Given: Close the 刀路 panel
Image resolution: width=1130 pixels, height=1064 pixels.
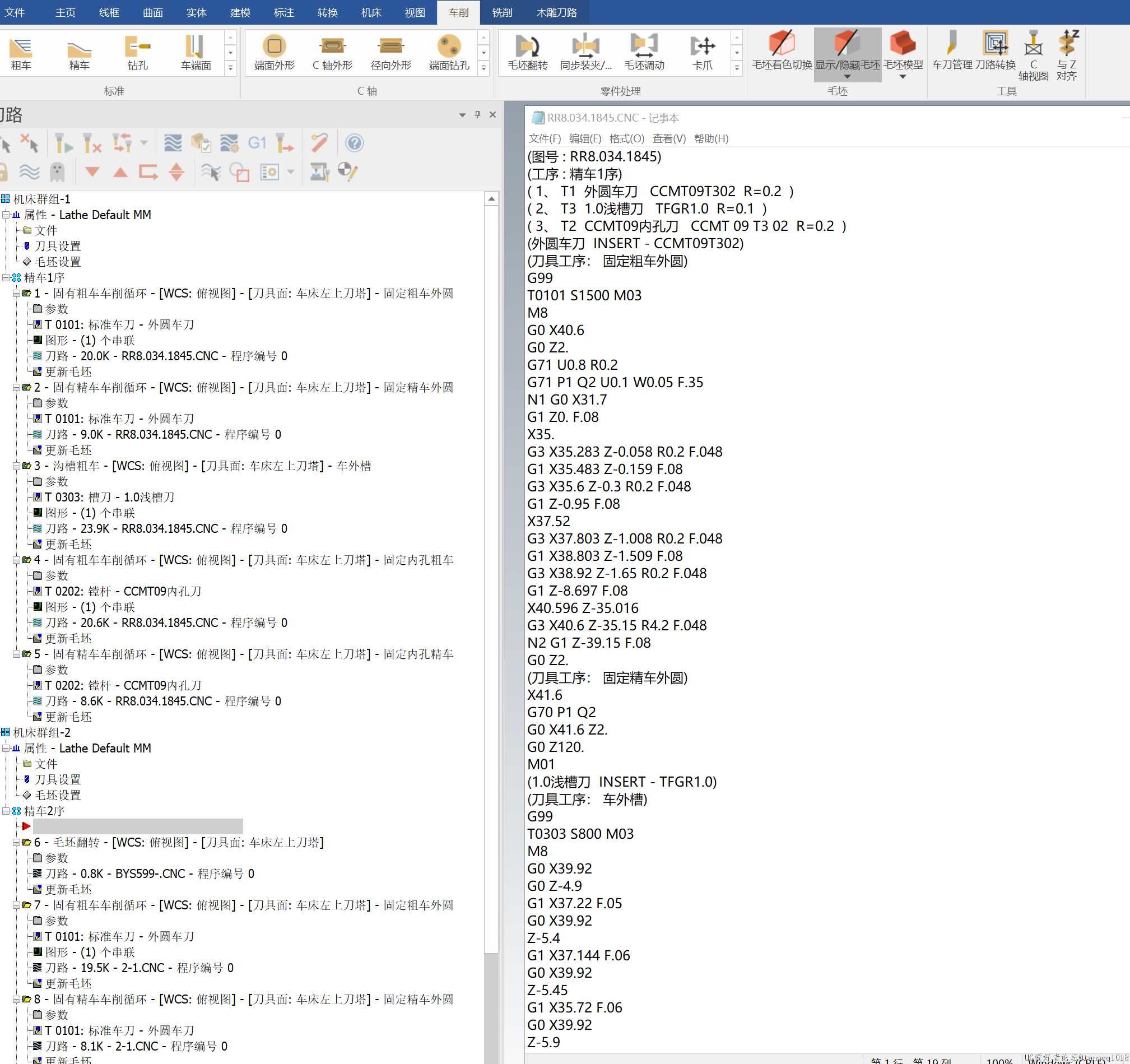Looking at the screenshot, I should (x=493, y=115).
